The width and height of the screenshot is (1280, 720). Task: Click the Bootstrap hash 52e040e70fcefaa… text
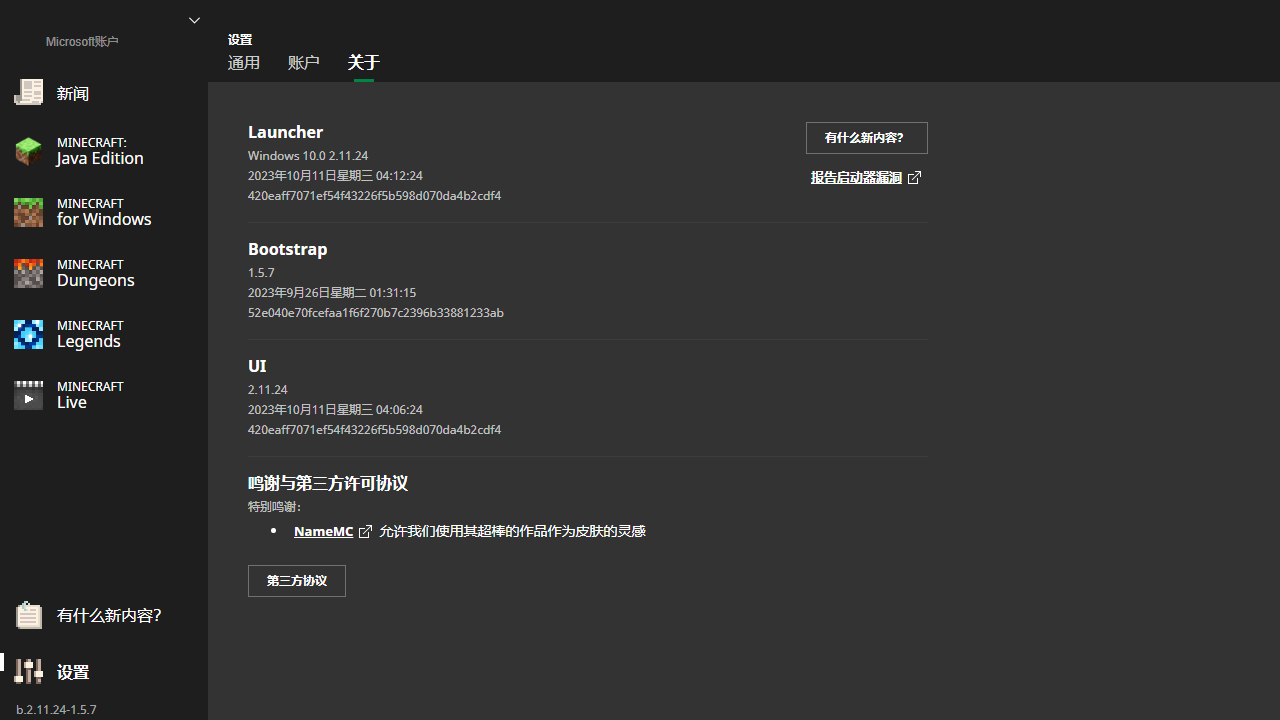coord(376,313)
